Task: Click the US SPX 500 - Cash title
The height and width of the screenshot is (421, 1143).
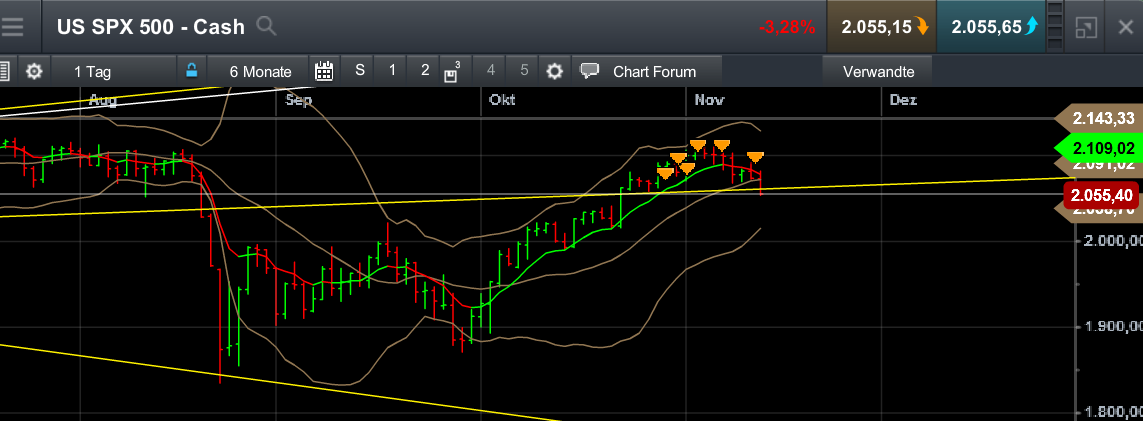Action: click(151, 28)
